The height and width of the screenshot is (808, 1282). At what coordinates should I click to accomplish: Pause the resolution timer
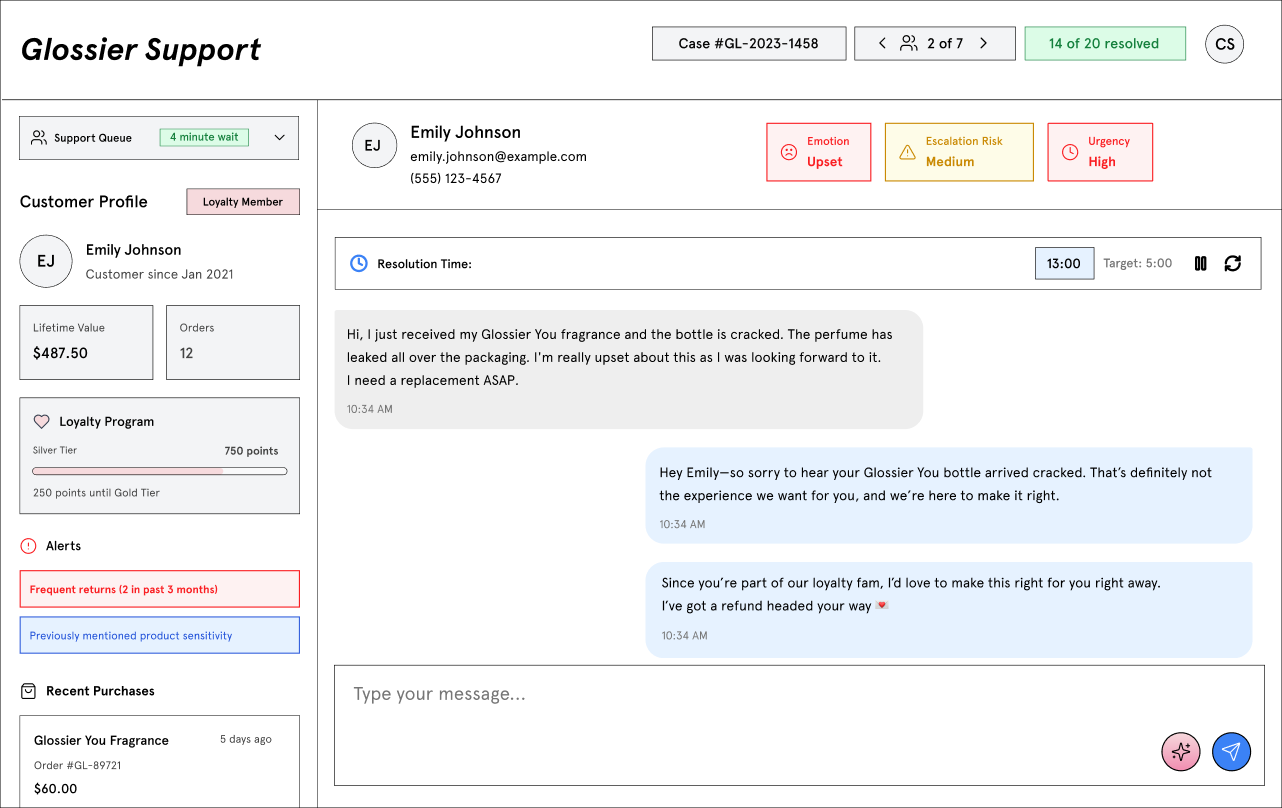[x=1201, y=263]
